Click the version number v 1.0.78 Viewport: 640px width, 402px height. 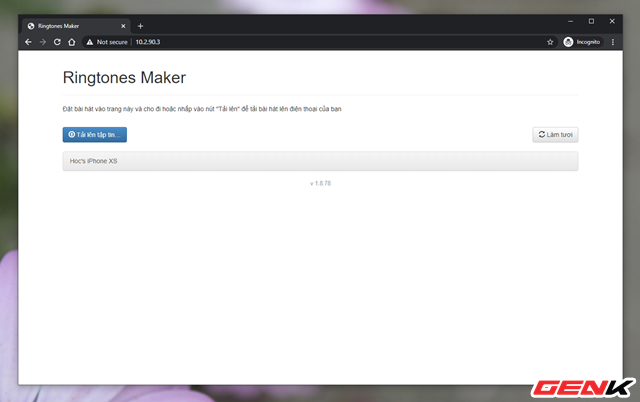[x=320, y=183]
